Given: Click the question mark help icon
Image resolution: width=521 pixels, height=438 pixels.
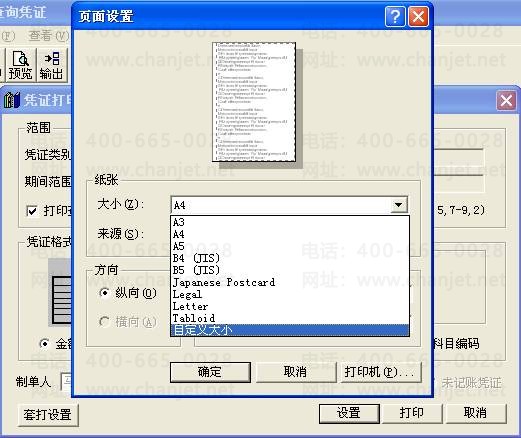Looking at the screenshot, I should (x=395, y=16).
